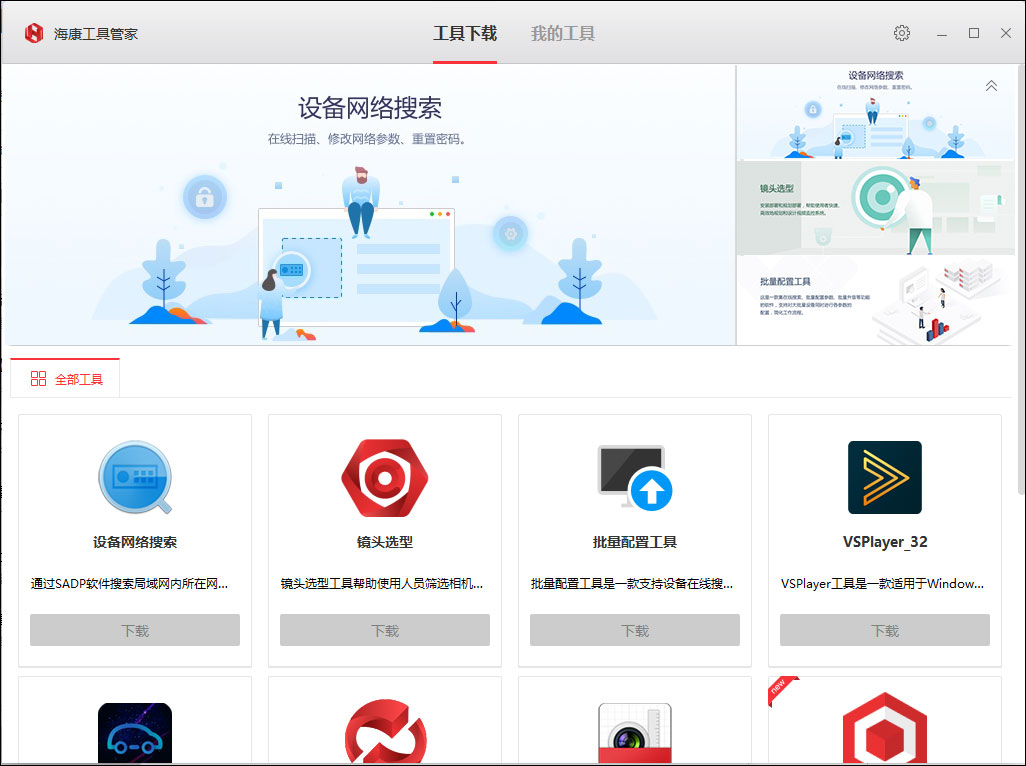Click description 镜头选型工具帮助使用人员筛选相机...
Screen dimensions: 1026x766
(381, 583)
